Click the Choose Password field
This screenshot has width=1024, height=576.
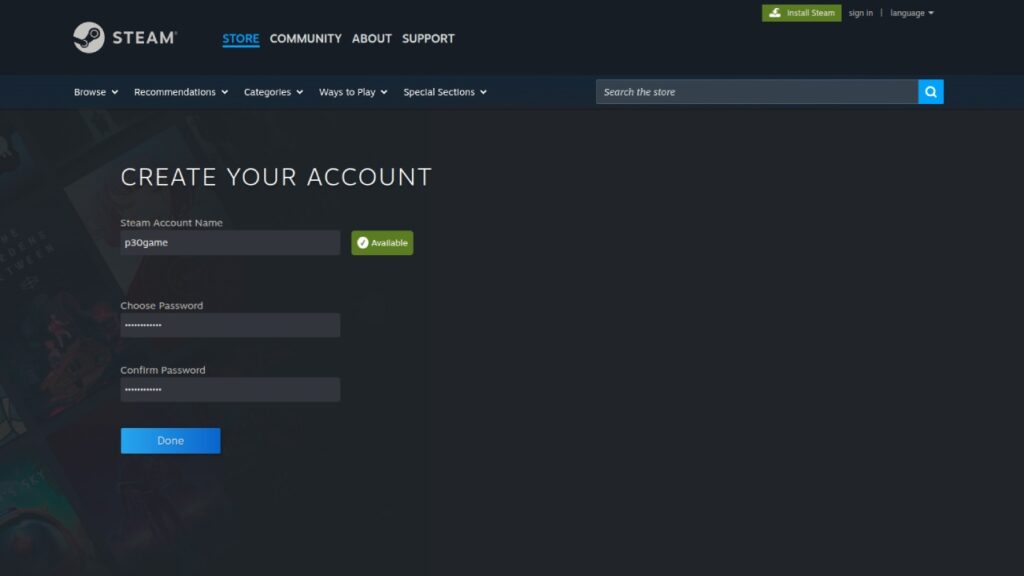230,325
